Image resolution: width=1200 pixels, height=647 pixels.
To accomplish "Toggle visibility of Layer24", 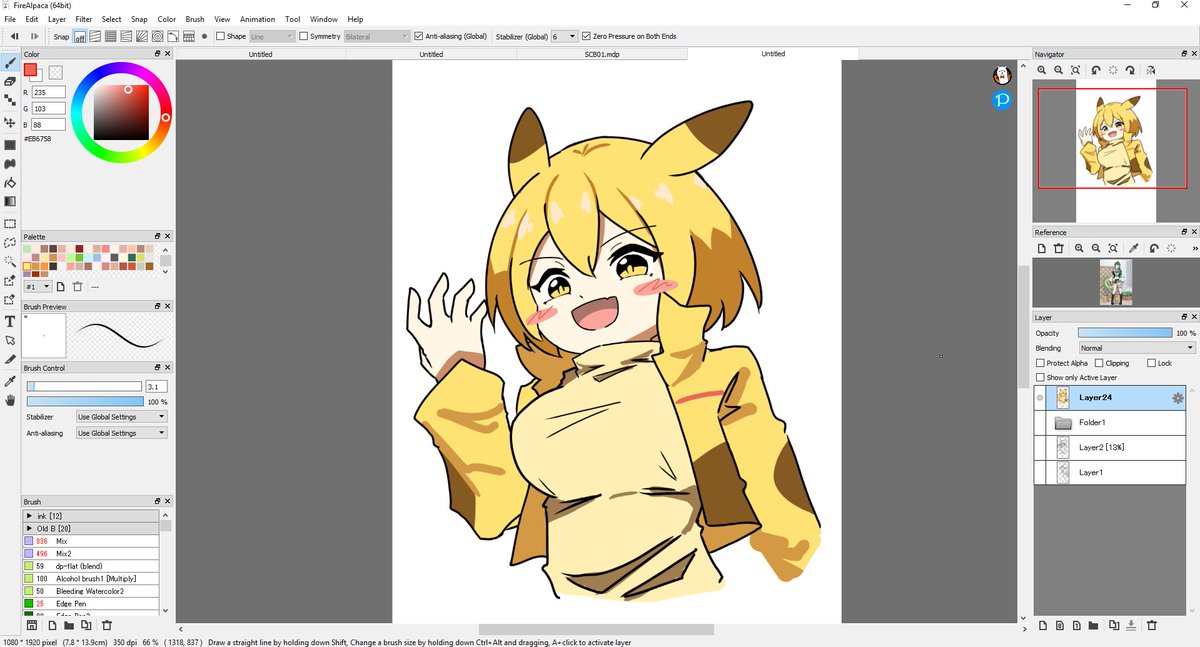I will pos(1041,398).
